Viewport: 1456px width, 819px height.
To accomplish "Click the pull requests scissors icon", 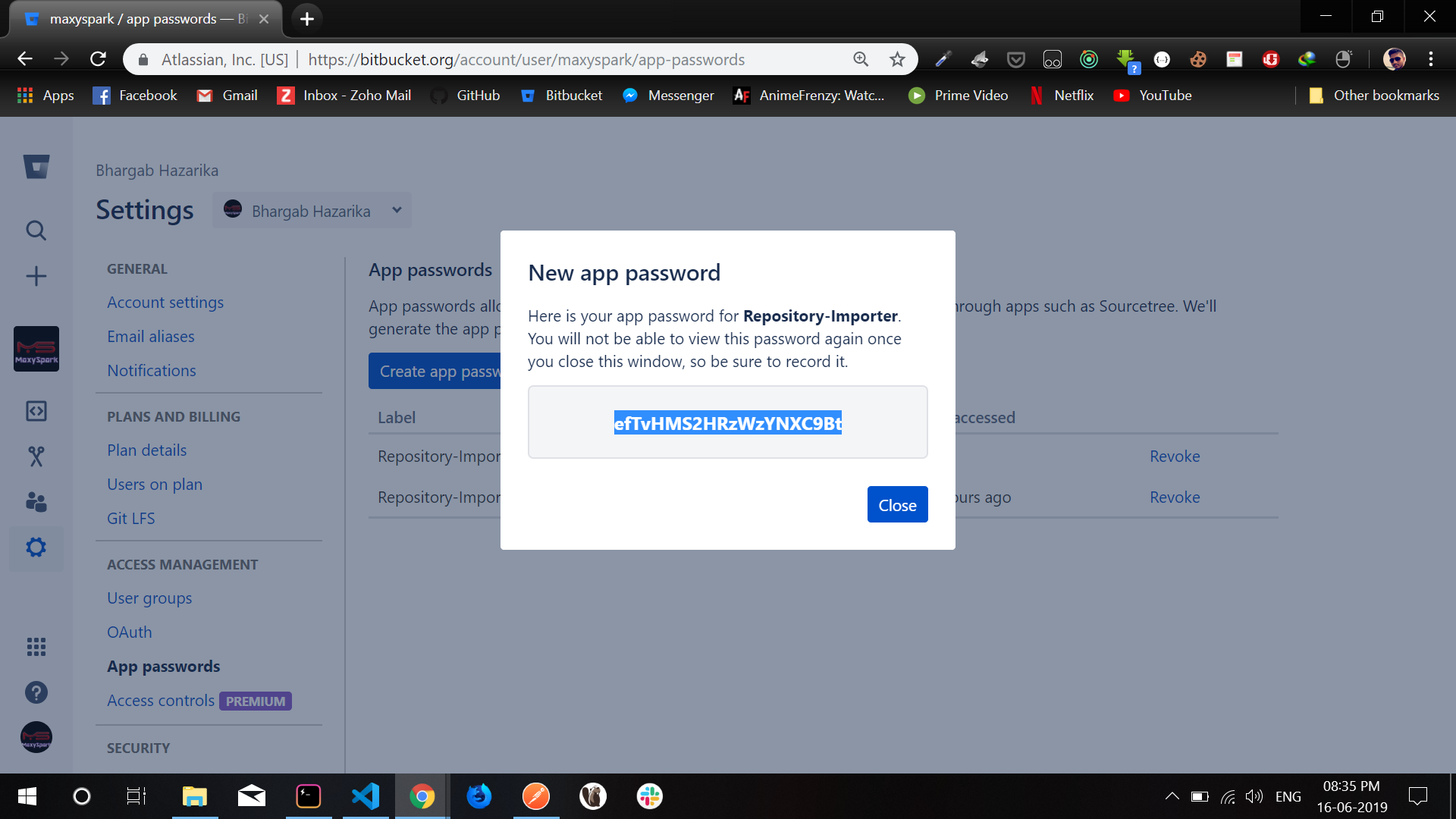I will (36, 457).
